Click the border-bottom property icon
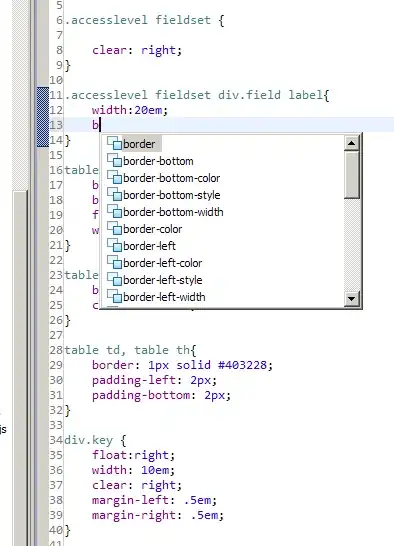394x546 pixels. click(114, 161)
